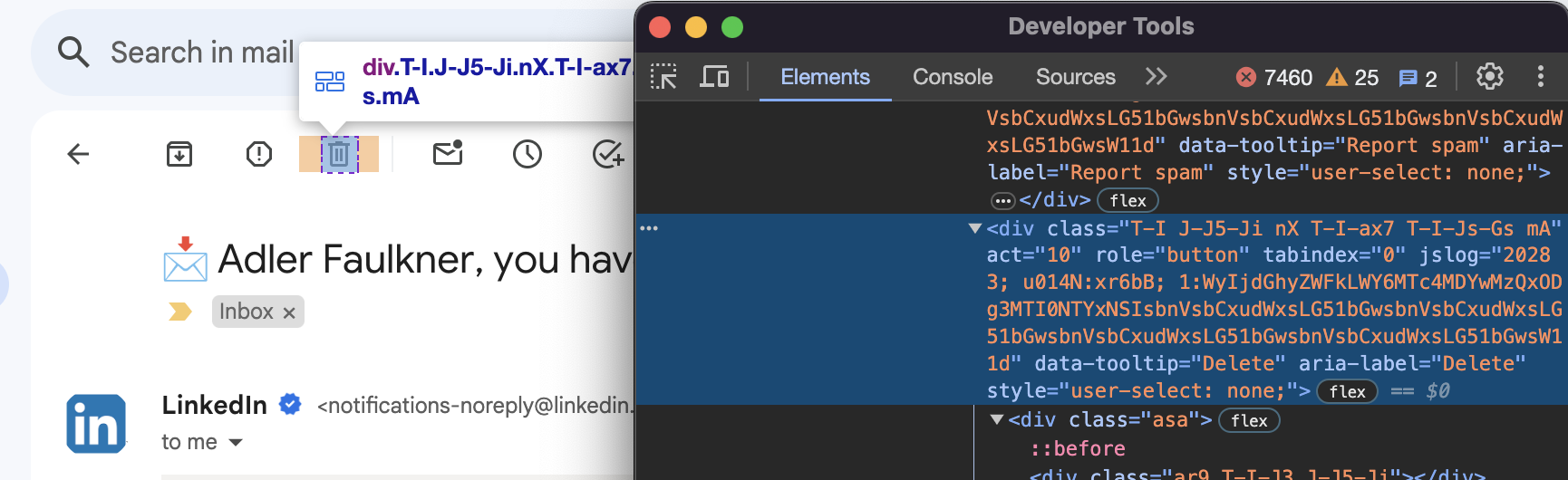Image resolution: width=1568 pixels, height=480 pixels.
Task: Delete the email using the trash icon
Action: pyautogui.click(x=339, y=154)
